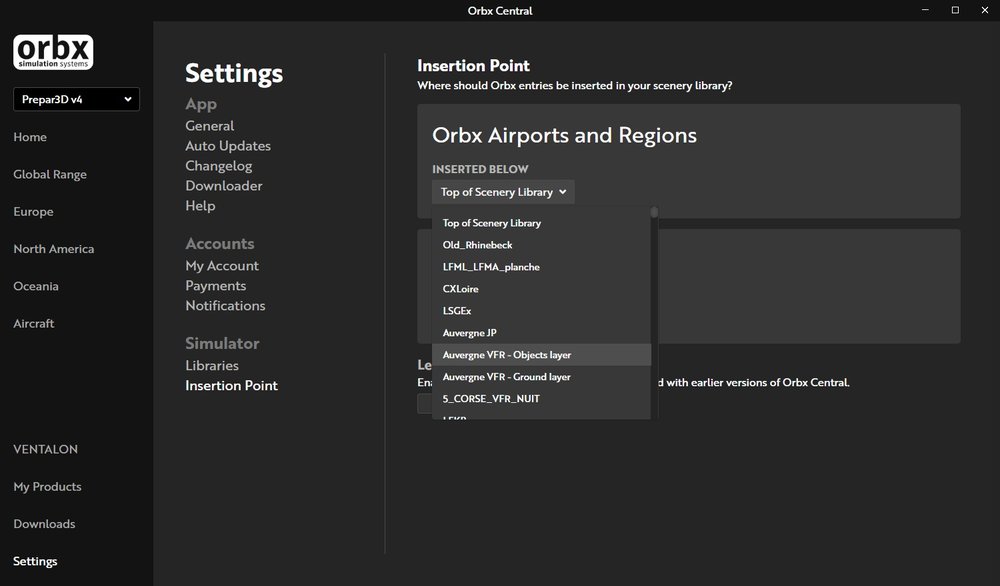1000x586 pixels.
Task: Collapse the Top of Scenery Library dropdown
Action: click(503, 192)
